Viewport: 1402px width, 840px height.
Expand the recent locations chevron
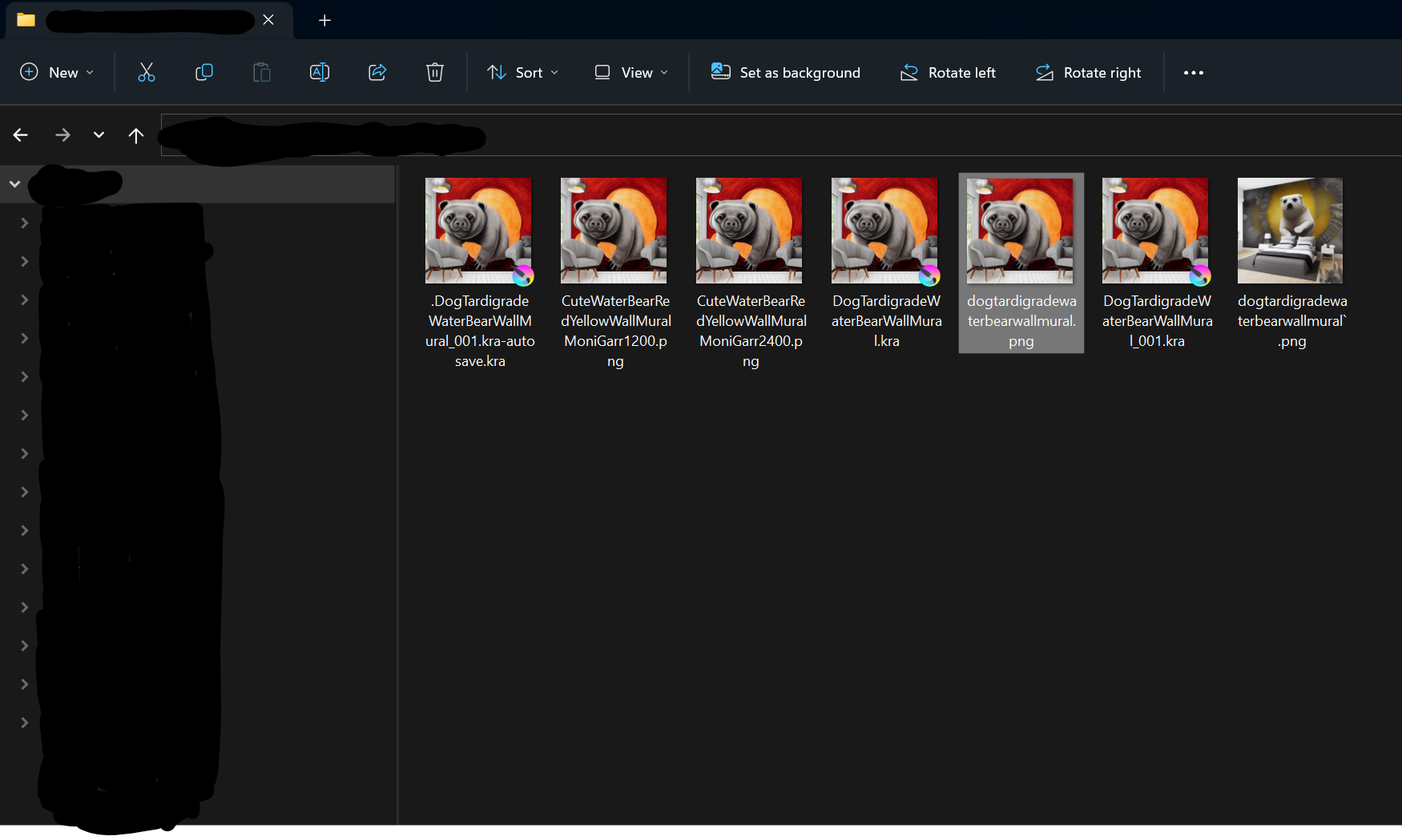(99, 135)
